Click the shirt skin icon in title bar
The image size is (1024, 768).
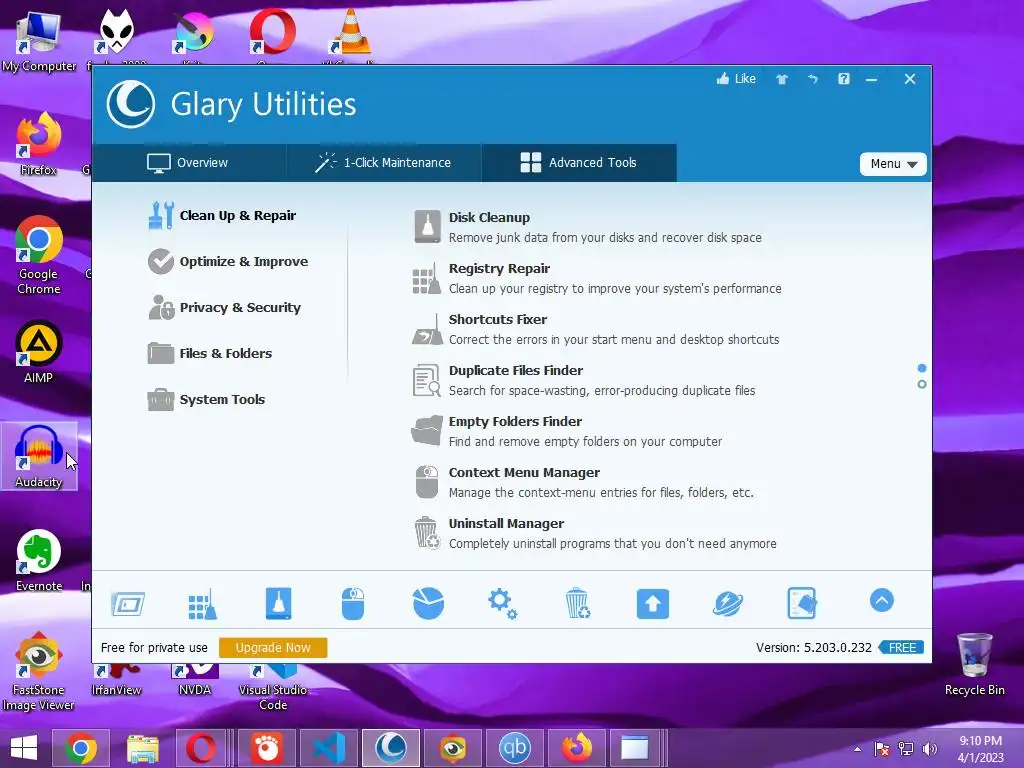click(x=782, y=79)
